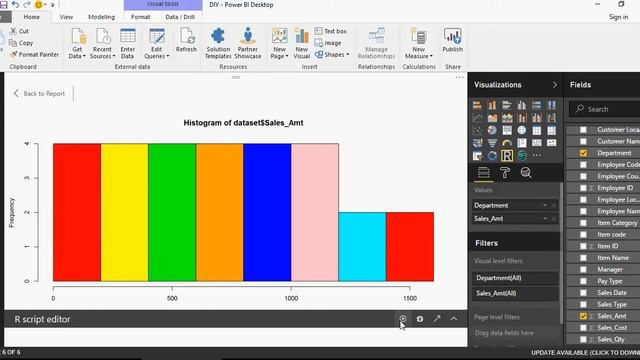Check the Manager field checkbox

[583, 269]
